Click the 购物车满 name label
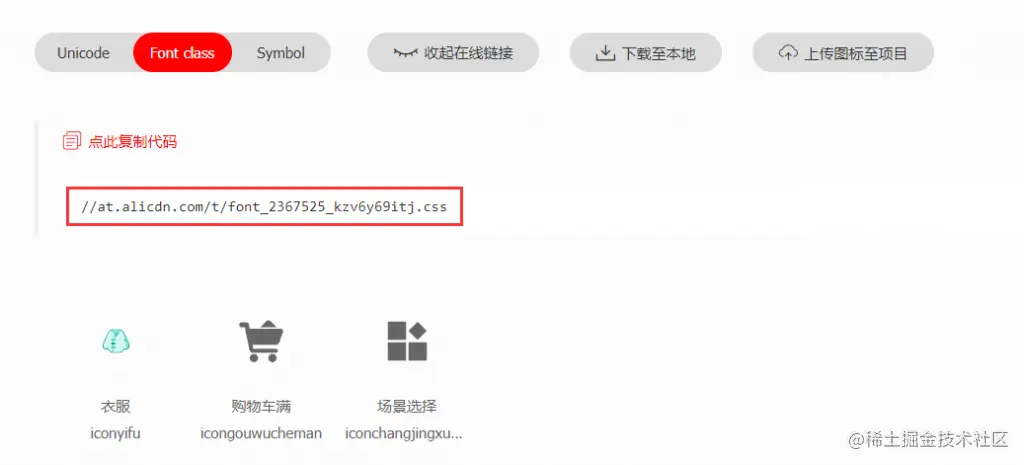The width and height of the screenshot is (1024, 465). [261, 407]
